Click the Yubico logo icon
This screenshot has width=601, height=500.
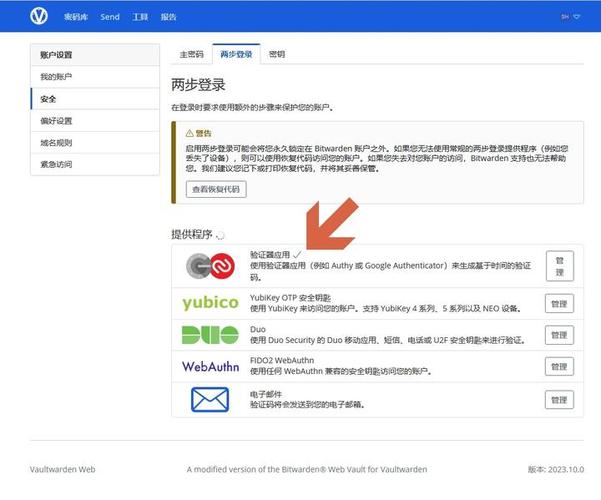click(x=210, y=303)
